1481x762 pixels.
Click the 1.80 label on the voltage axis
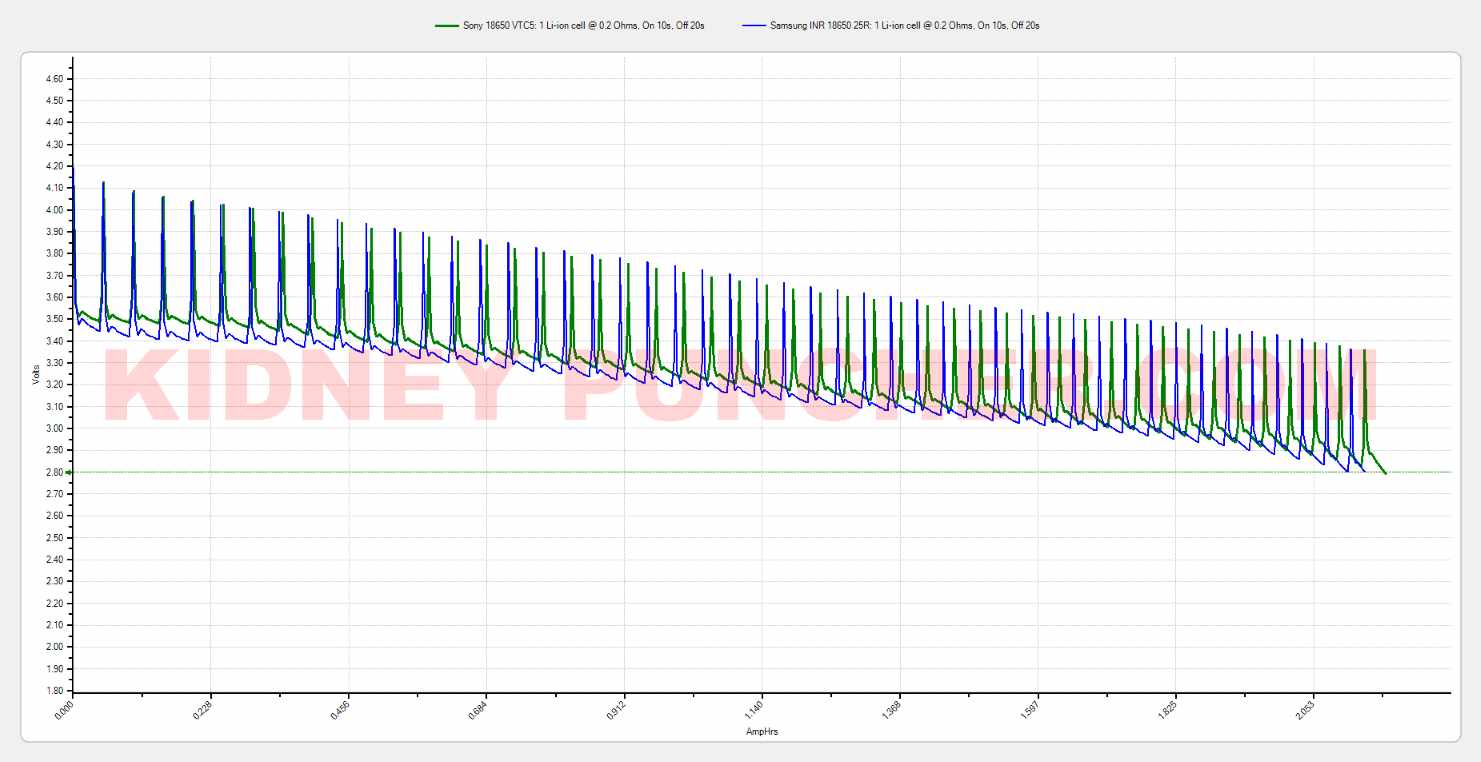pos(55,690)
